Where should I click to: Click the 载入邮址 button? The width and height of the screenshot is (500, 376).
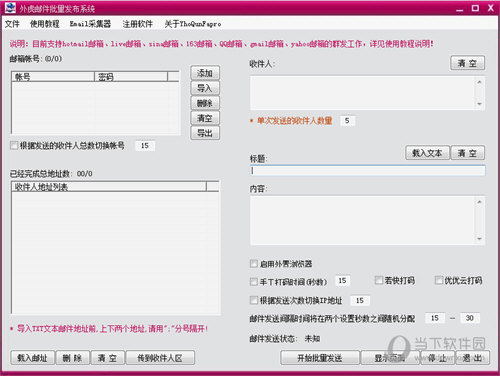coord(32,358)
